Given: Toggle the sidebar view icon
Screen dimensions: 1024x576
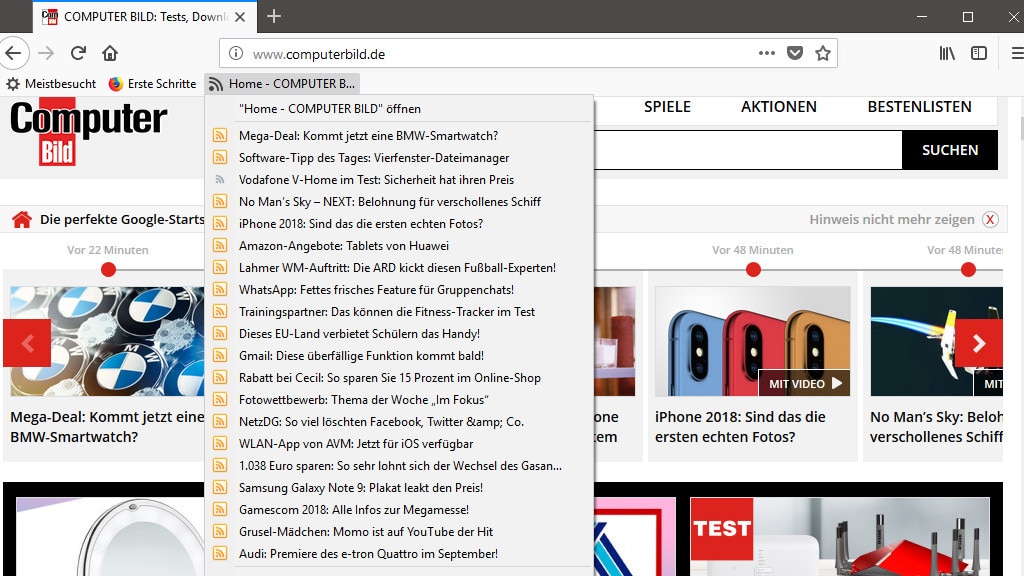Looking at the screenshot, I should tap(979, 53).
